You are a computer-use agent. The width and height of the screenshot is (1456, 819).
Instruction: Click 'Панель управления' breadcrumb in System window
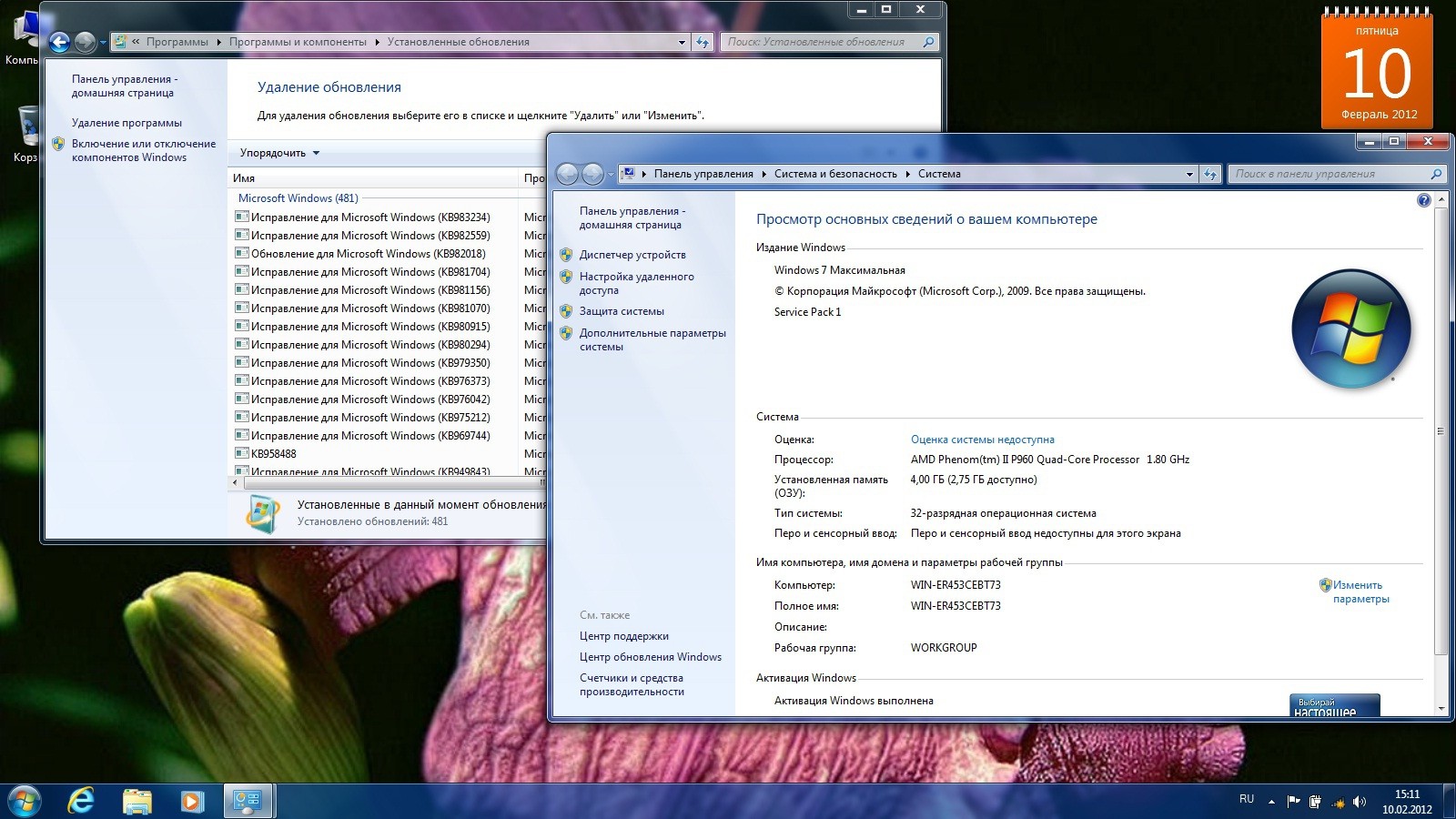(x=703, y=174)
